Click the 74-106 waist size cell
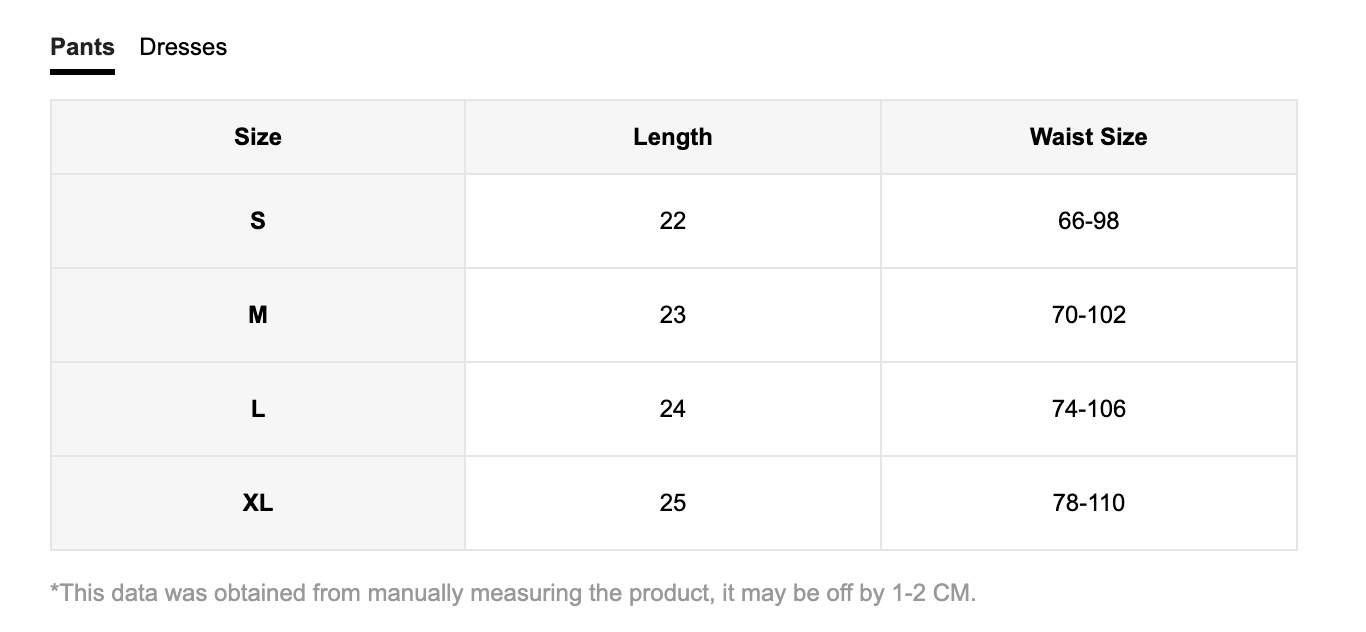The image size is (1366, 632). point(1088,409)
